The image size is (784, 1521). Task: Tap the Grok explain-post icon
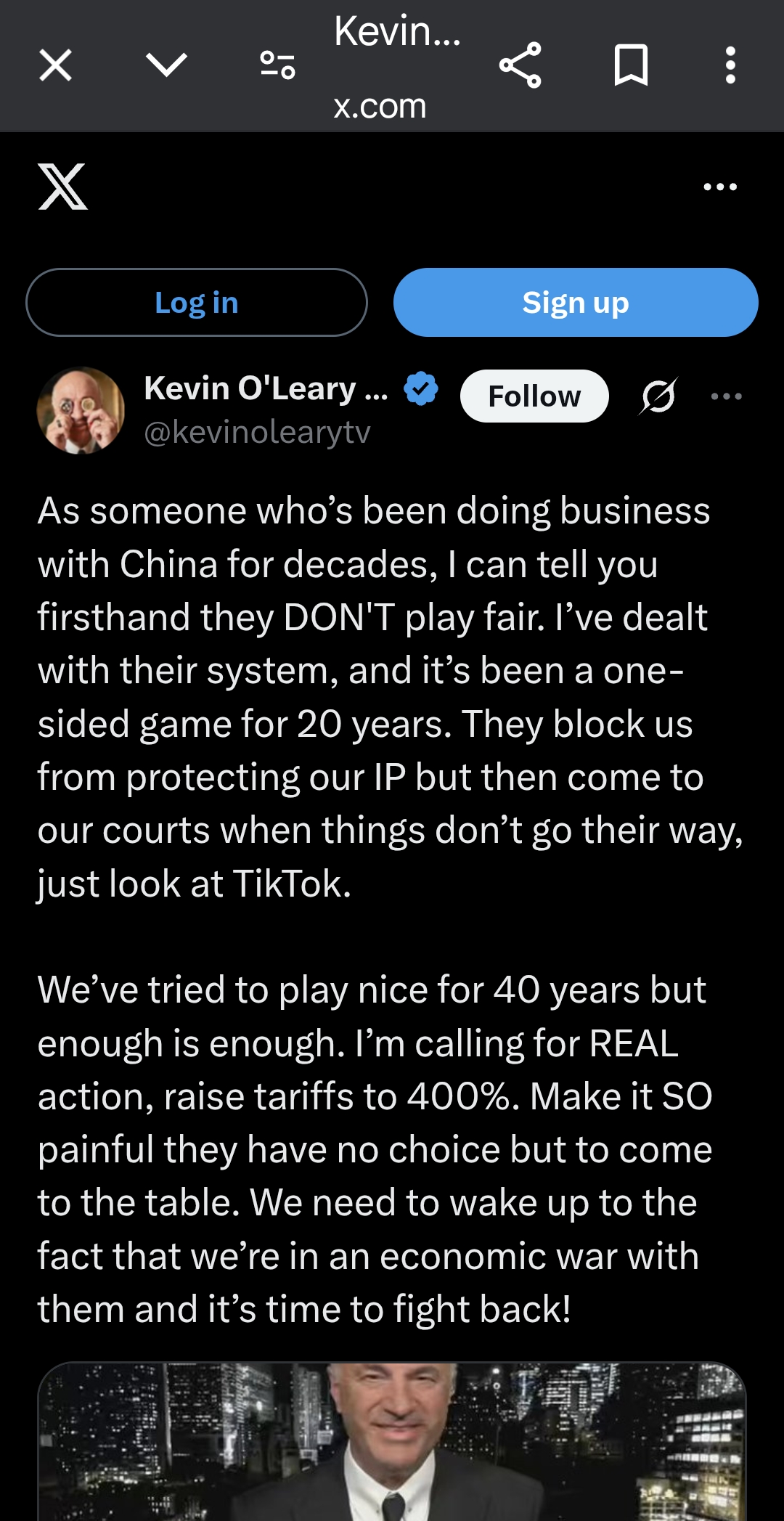tap(658, 396)
